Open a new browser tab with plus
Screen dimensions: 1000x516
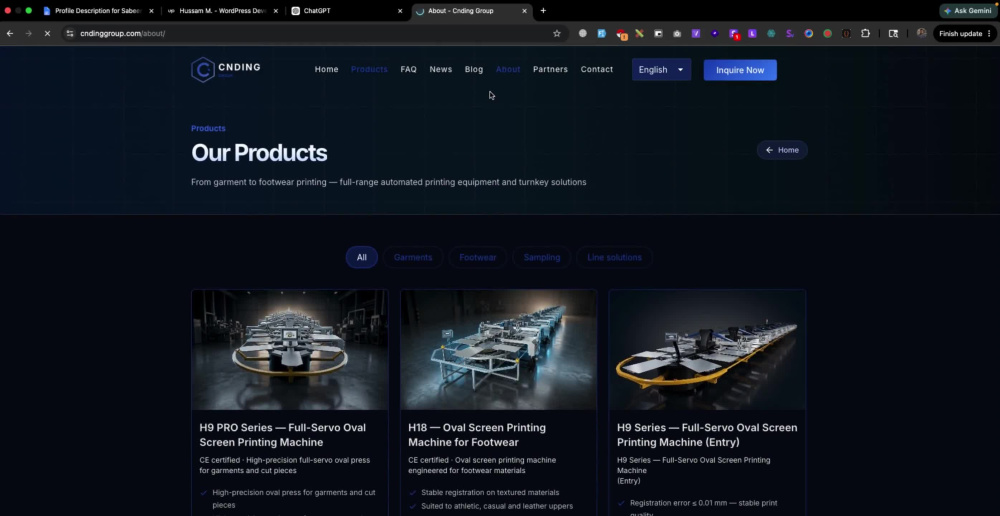tap(543, 11)
